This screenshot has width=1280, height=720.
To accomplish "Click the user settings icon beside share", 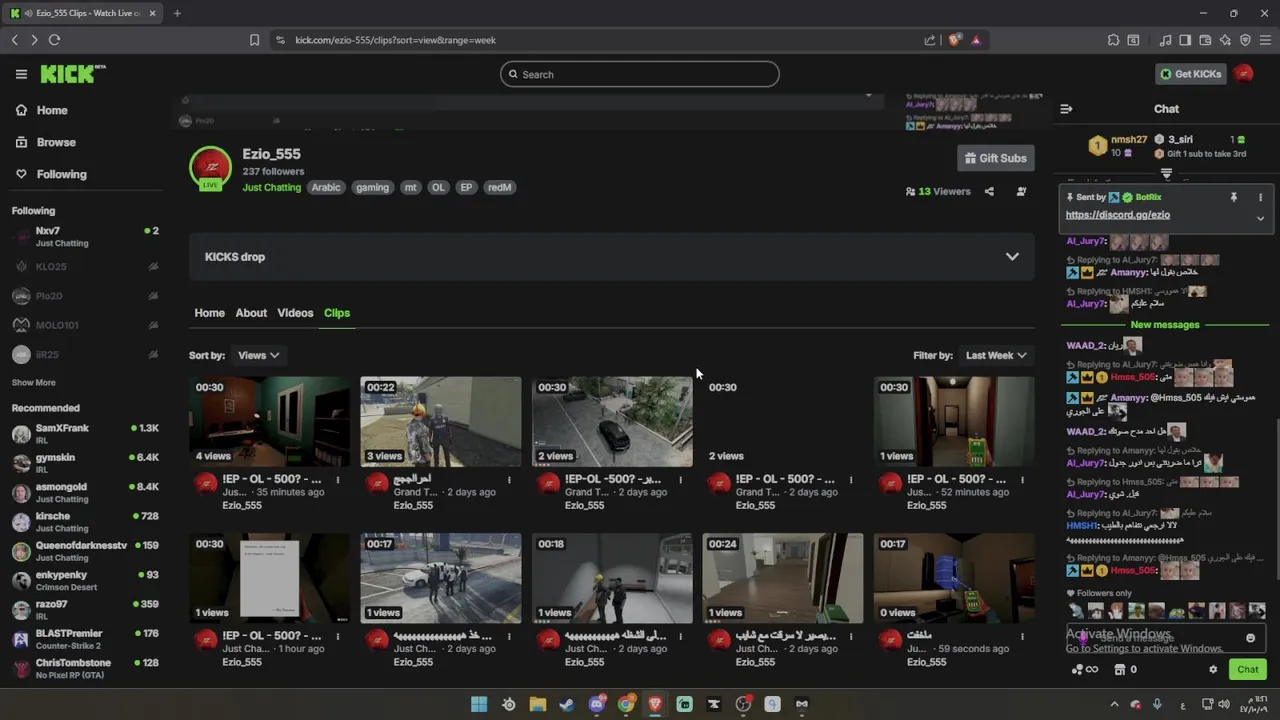I will (x=1021, y=191).
